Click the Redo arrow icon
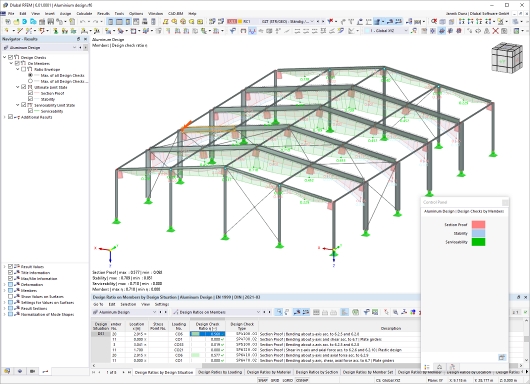The height and width of the screenshot is (384, 530). (96, 22)
